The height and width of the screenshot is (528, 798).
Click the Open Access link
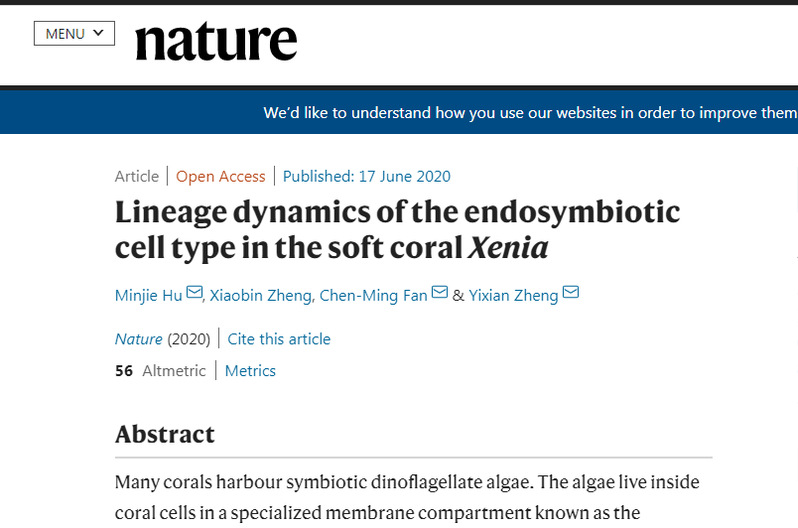click(x=221, y=176)
